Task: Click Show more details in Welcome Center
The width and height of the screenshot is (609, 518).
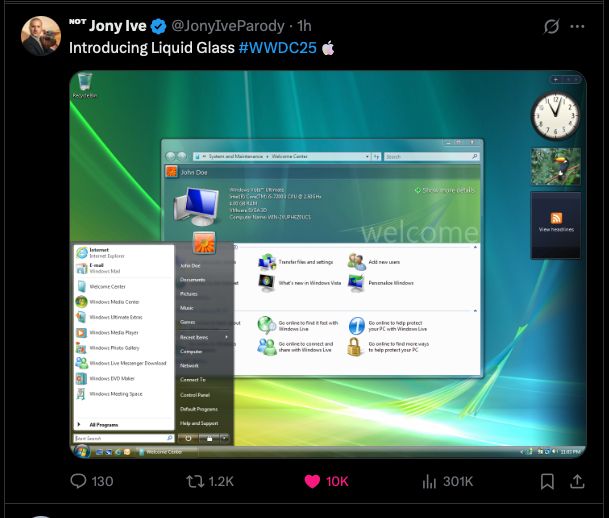Action: pos(445,190)
